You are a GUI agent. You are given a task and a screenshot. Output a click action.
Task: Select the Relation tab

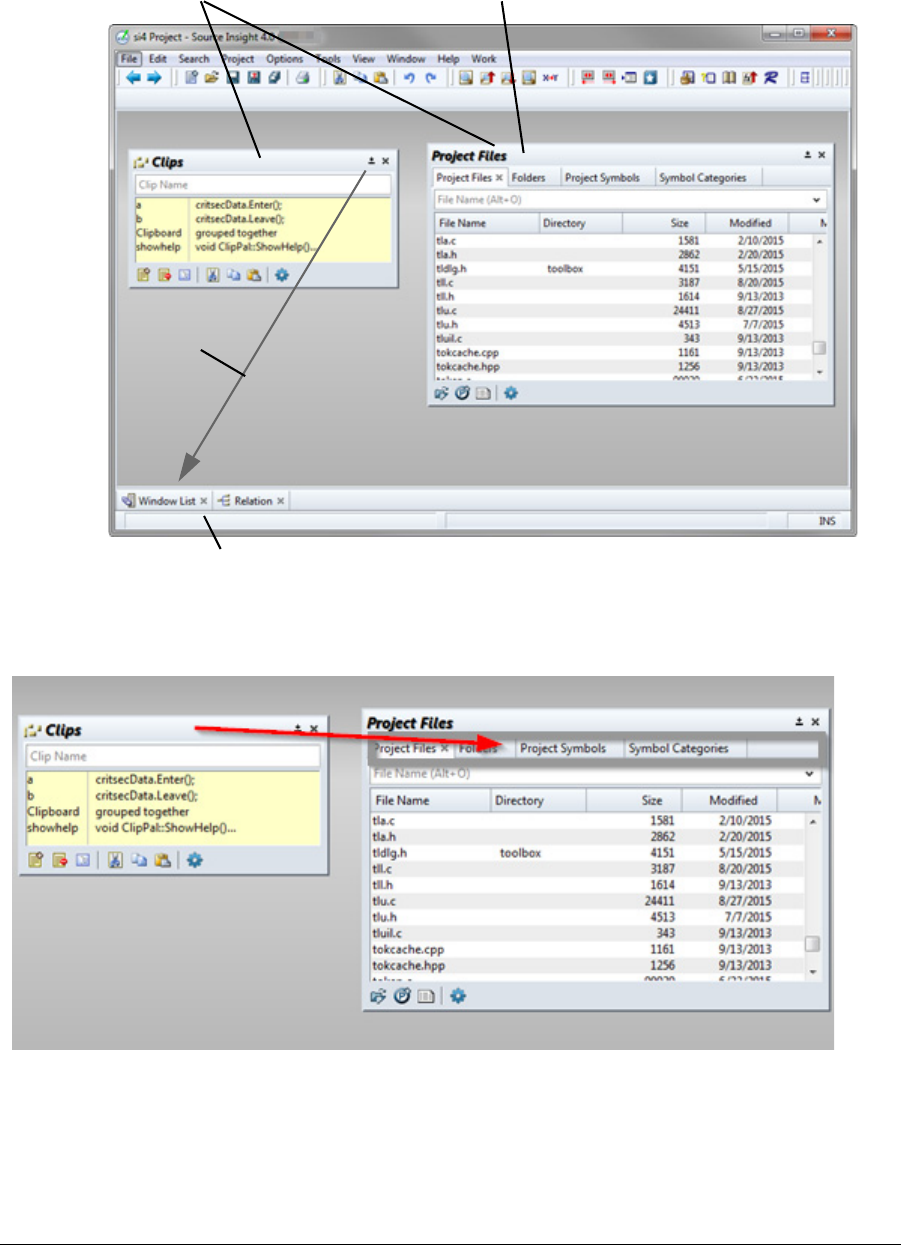pyautogui.click(x=249, y=501)
